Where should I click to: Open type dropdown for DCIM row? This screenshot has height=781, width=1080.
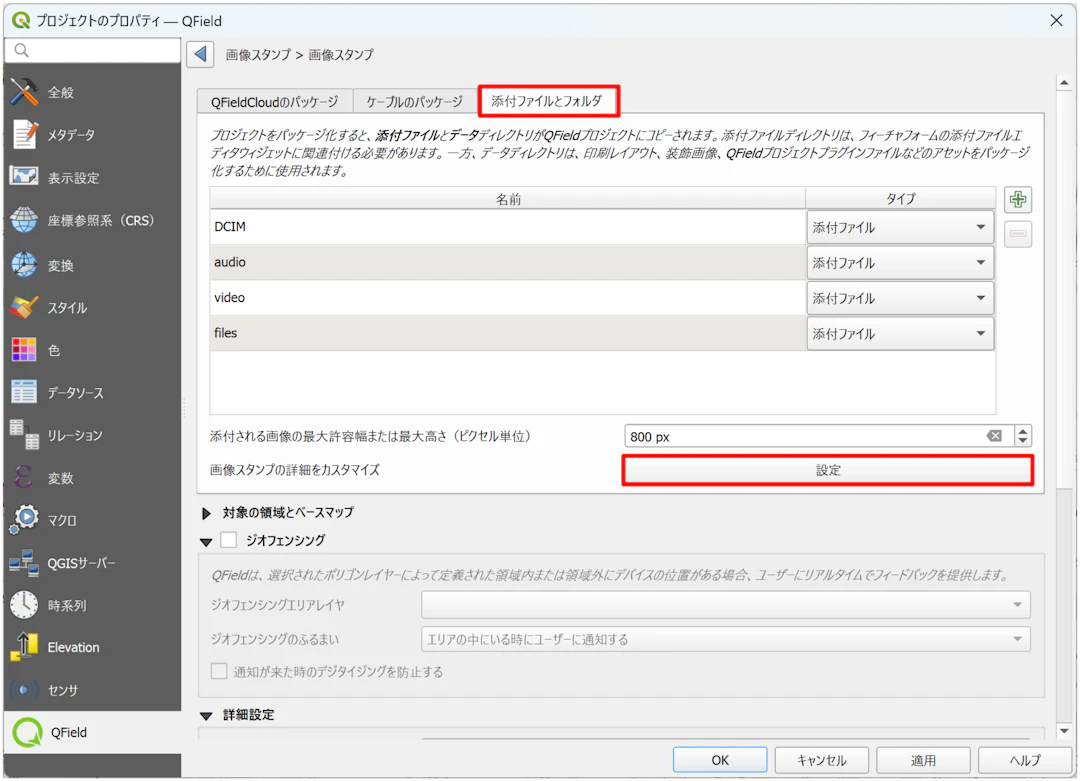(900, 227)
